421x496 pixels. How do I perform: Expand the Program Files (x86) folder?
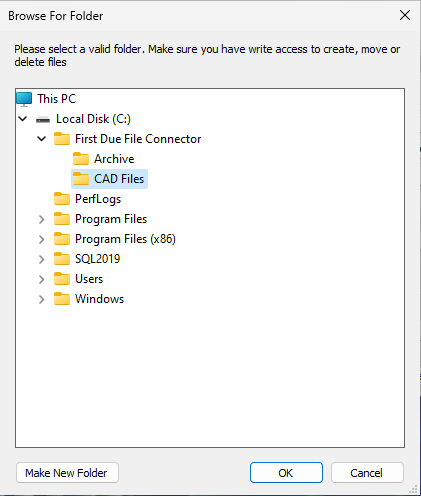click(41, 239)
